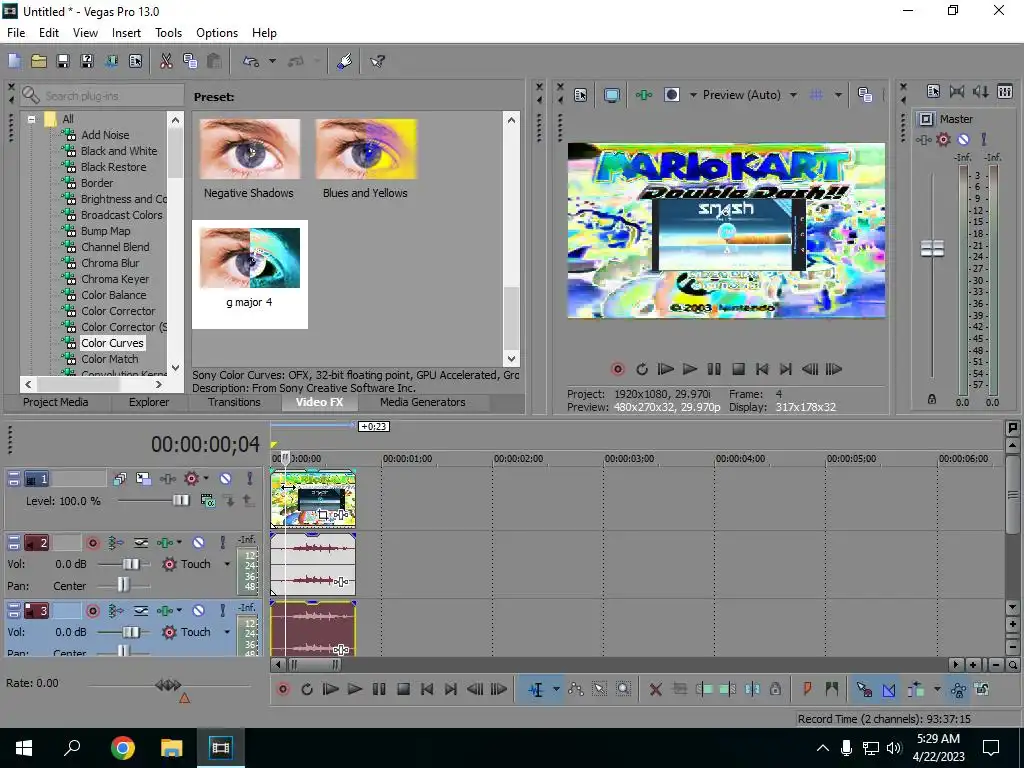Open the Project Video Properties icon in preview
The width and height of the screenshot is (1024, 768).
(x=581, y=95)
